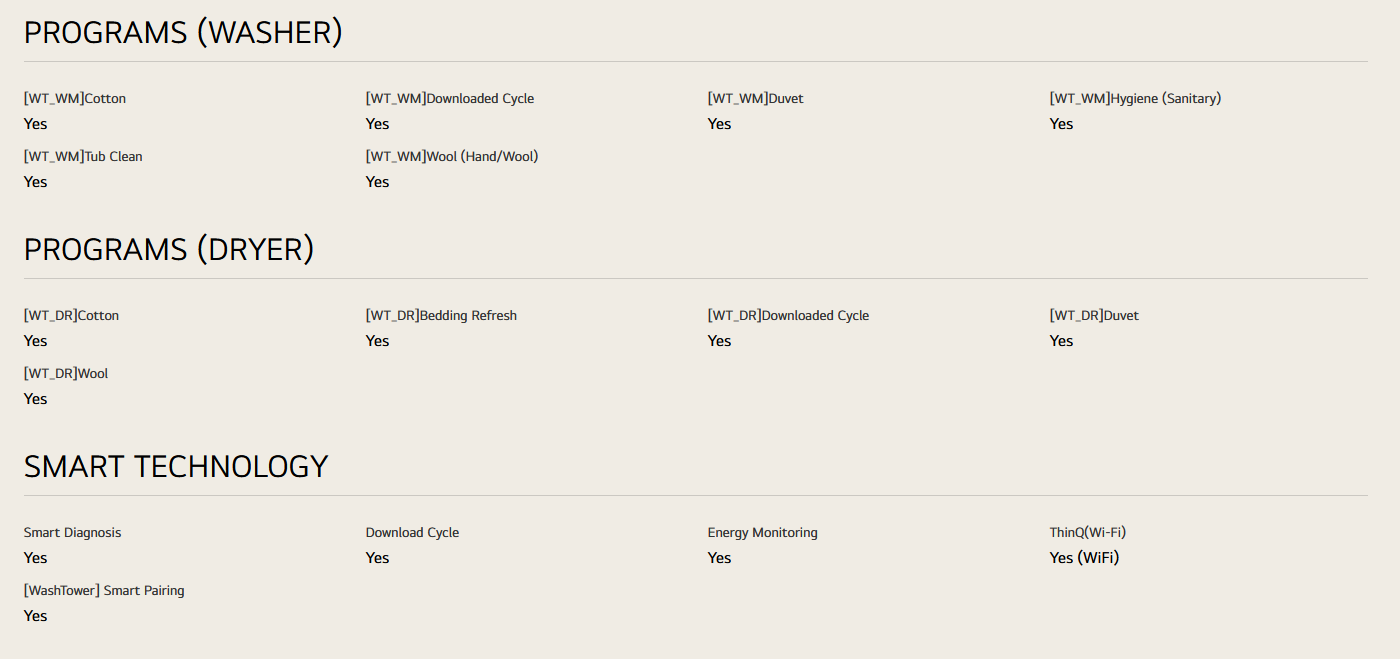
Task: Select the [WashTower] Smart Pairing label
Action: click(x=104, y=591)
